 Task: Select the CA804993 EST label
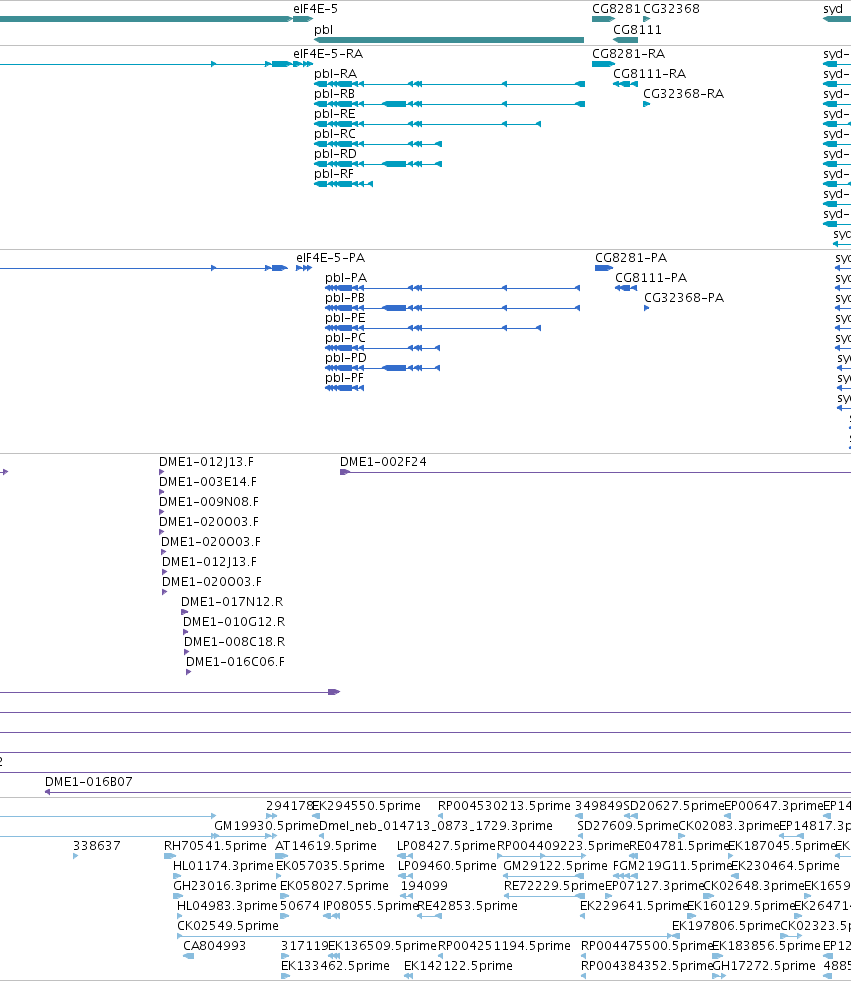click(x=215, y=946)
